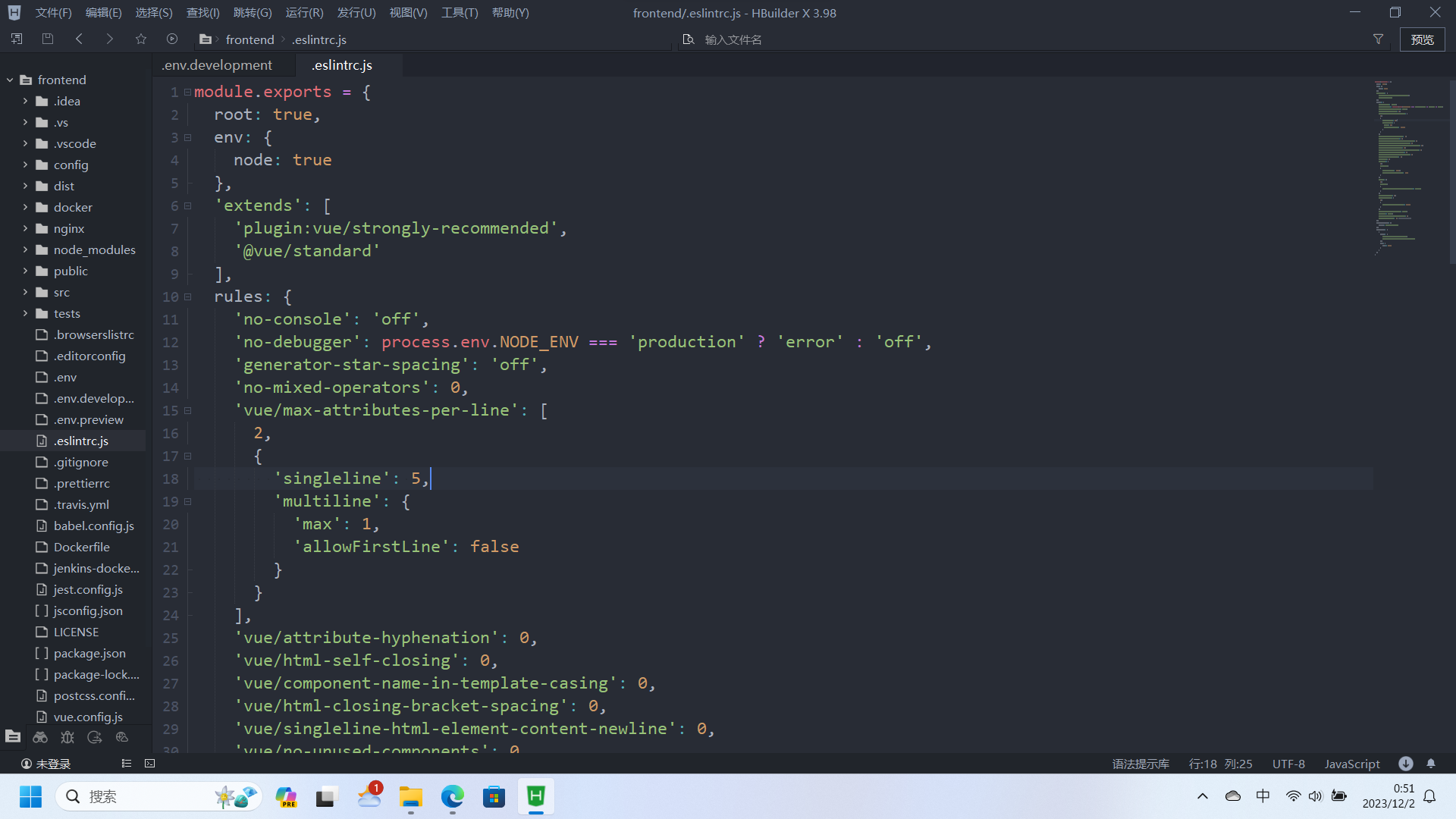Click the filter funnel icon
The width and height of the screenshot is (1456, 819).
click(1378, 39)
